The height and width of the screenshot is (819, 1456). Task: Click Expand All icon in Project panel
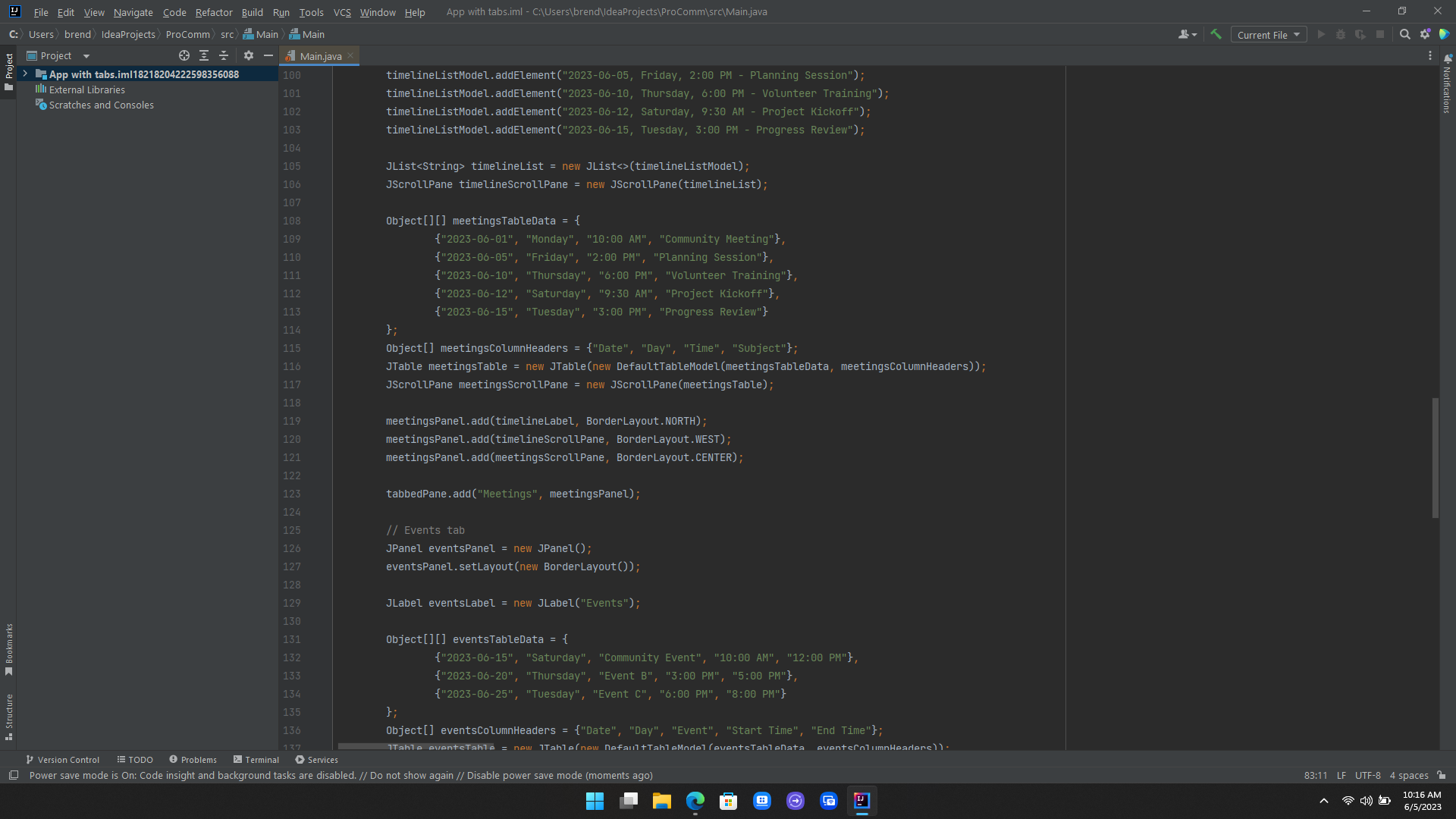click(x=204, y=55)
